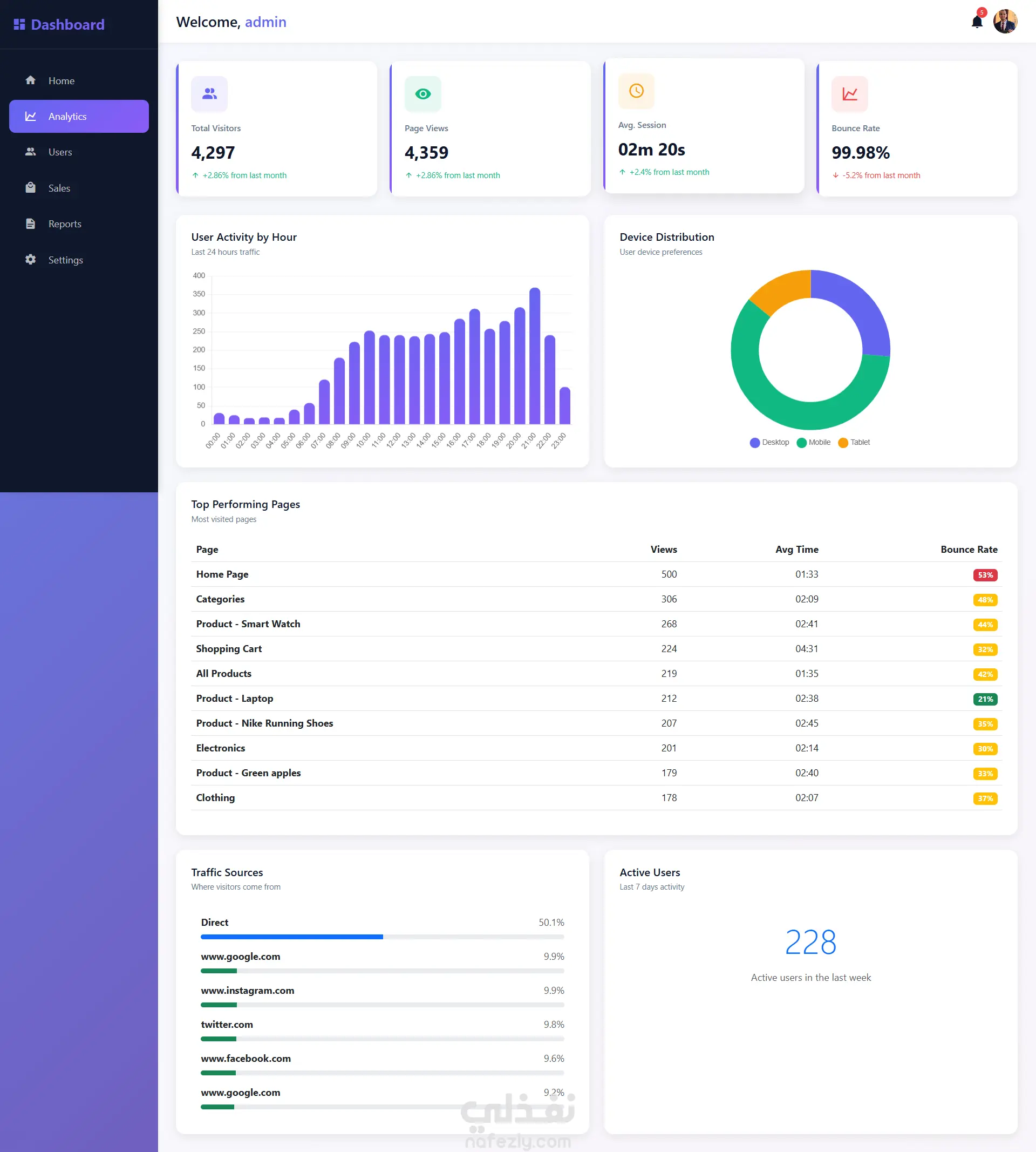Click the 53% bounce rate badge
The image size is (1036, 1152).
coord(985,575)
